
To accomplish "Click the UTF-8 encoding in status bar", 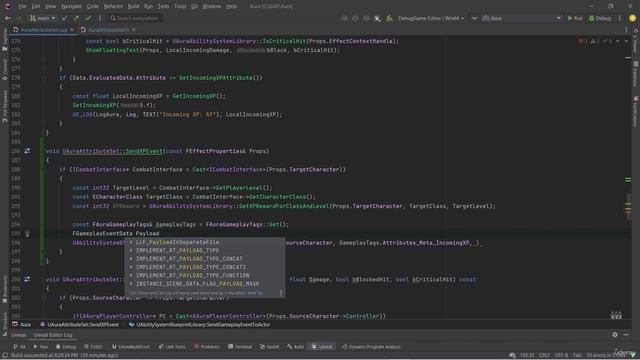I will [561, 356].
